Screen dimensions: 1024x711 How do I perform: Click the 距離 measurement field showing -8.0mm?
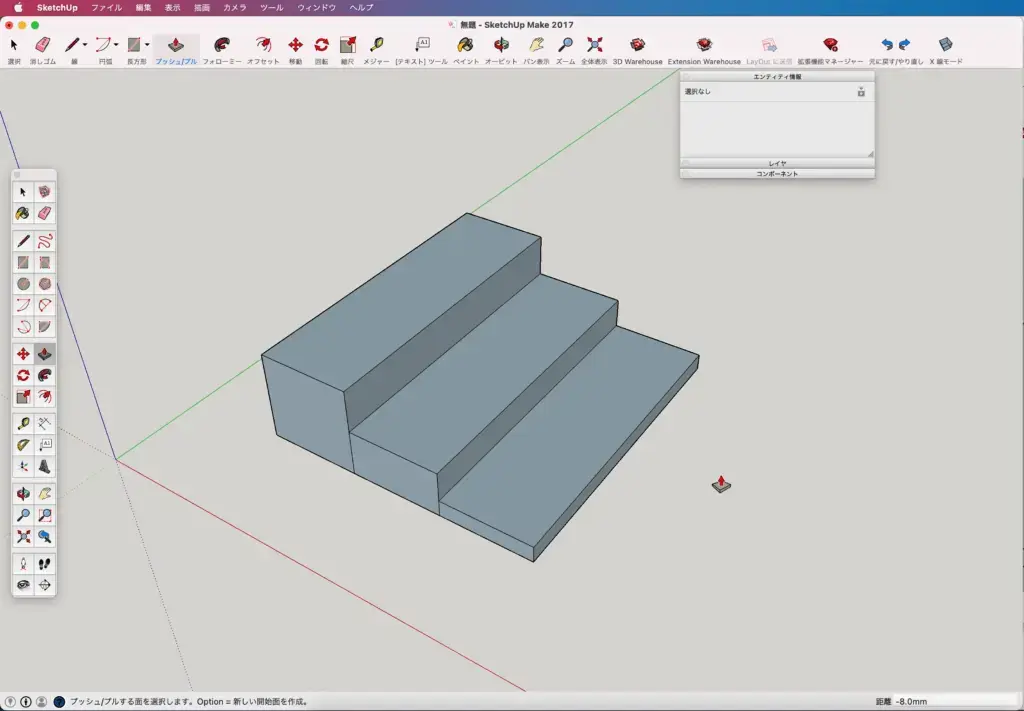(x=955, y=702)
